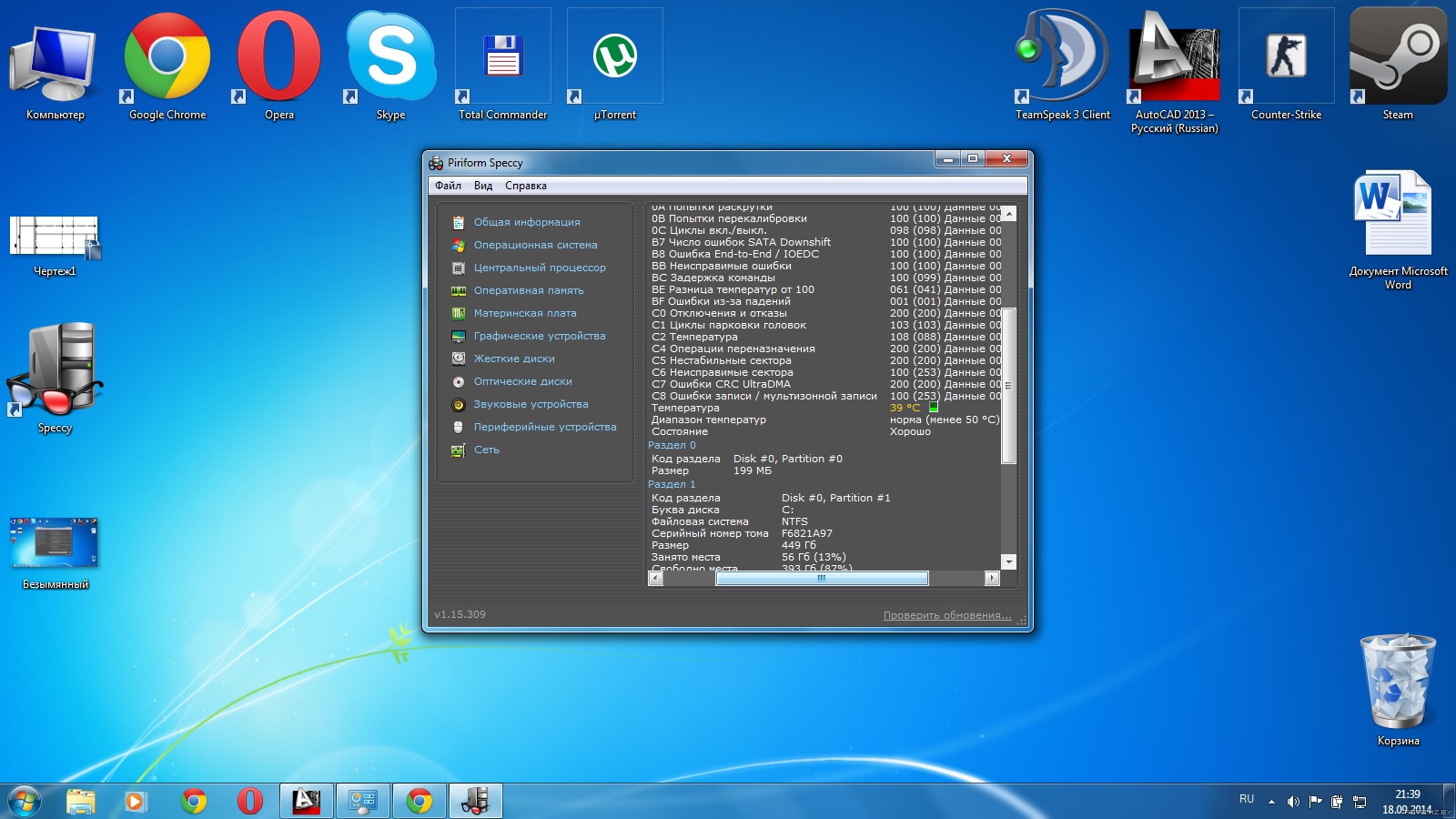Image resolution: width=1456 pixels, height=819 pixels.
Task: Select the C2 Температура row
Action: click(826, 337)
